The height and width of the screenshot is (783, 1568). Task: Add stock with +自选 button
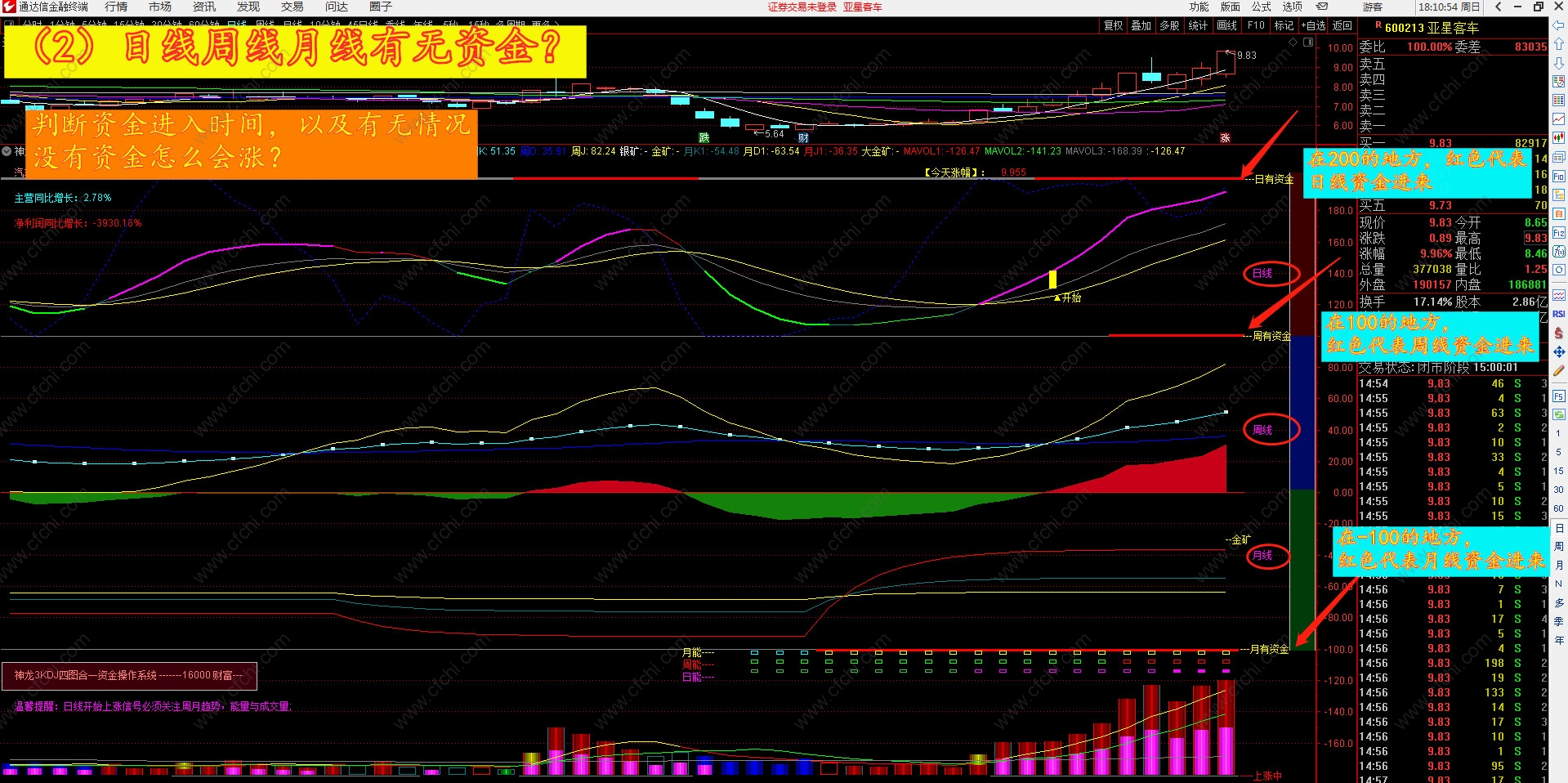pyautogui.click(x=1314, y=25)
